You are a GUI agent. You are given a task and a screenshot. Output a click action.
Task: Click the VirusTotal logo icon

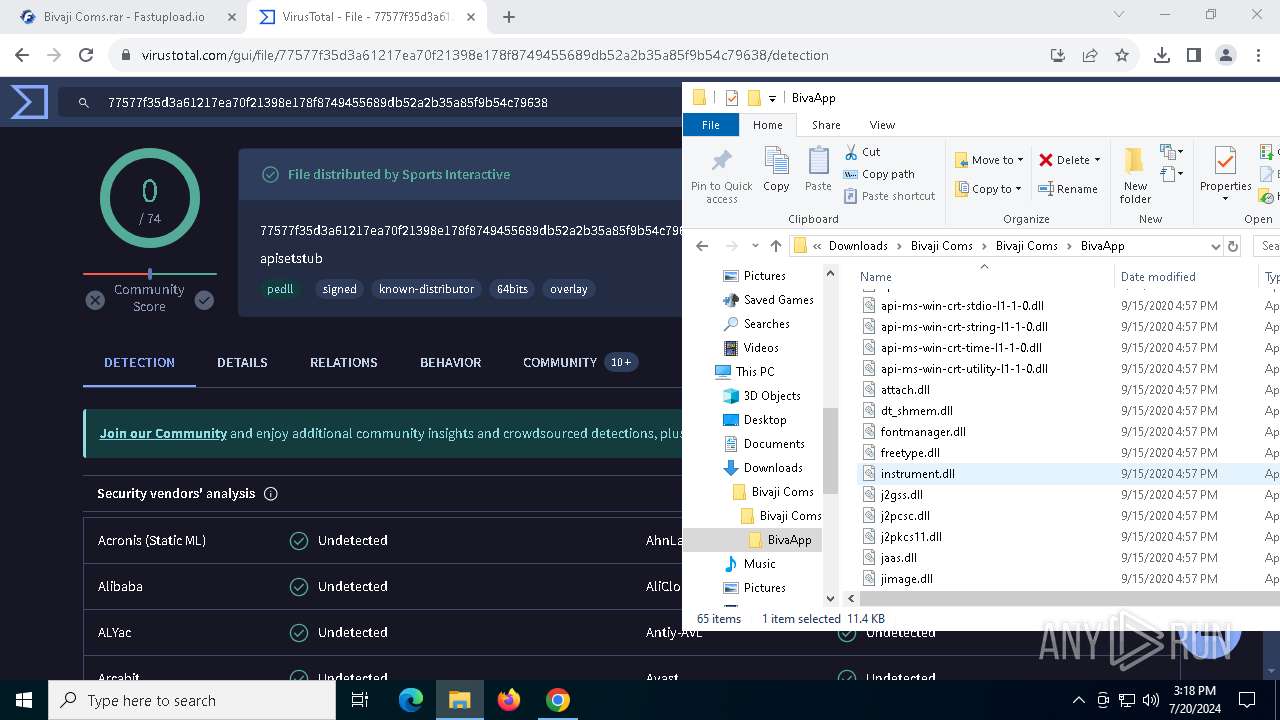(29, 102)
